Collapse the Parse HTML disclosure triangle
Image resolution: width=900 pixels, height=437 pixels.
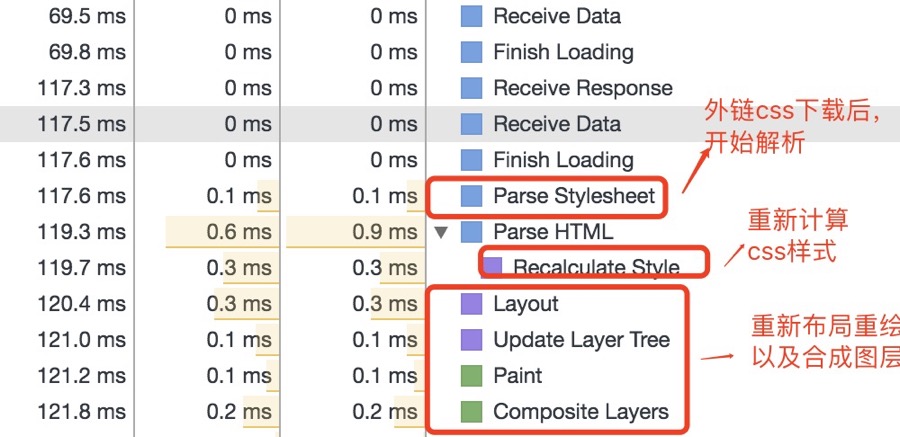pos(441,233)
